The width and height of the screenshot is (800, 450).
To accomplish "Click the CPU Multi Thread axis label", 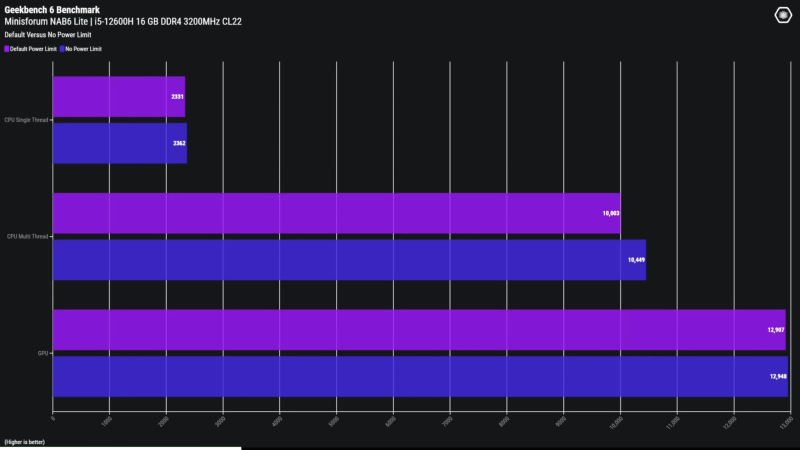I will coord(27,237).
